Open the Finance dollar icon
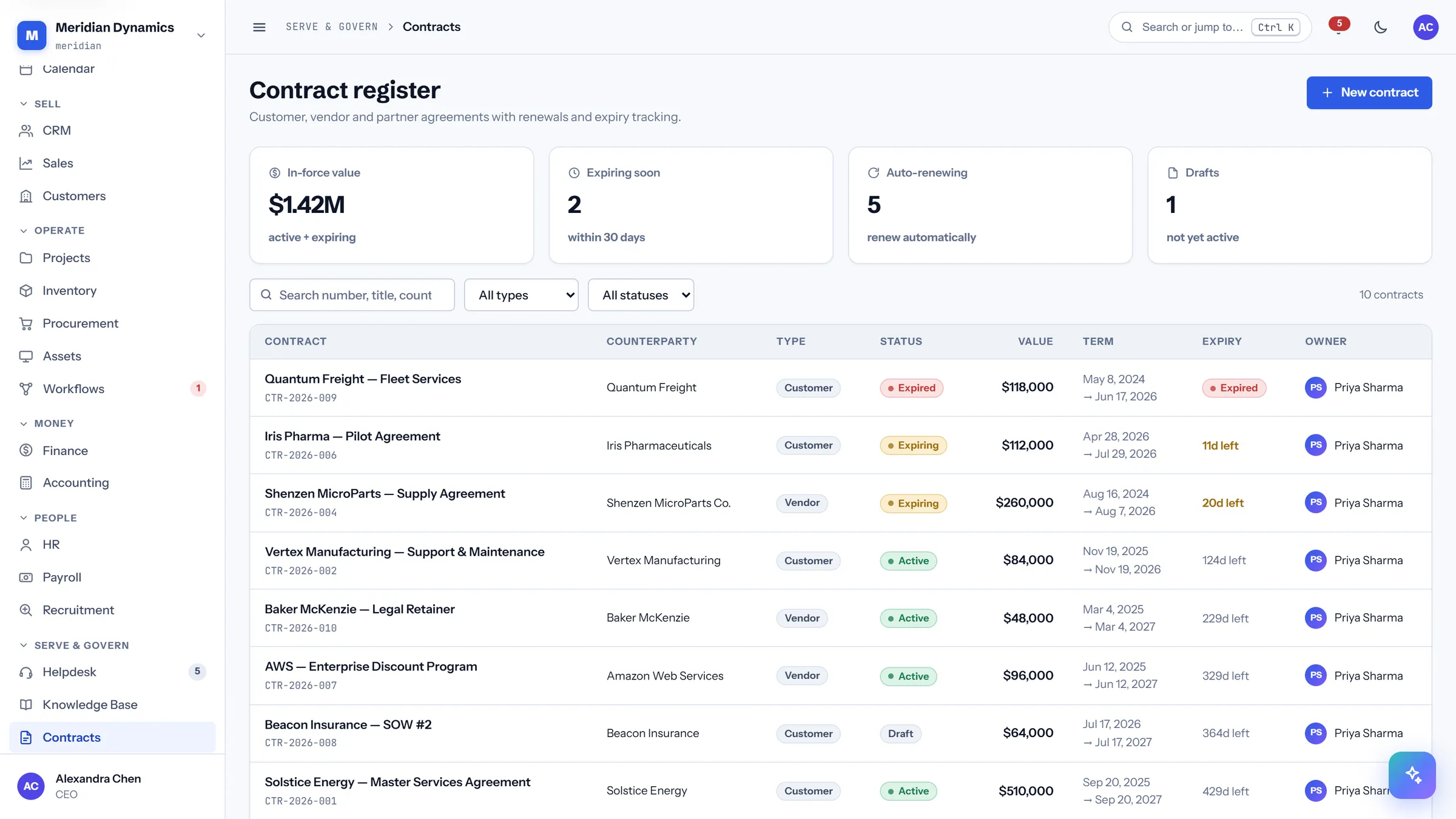1456x819 pixels. [25, 451]
